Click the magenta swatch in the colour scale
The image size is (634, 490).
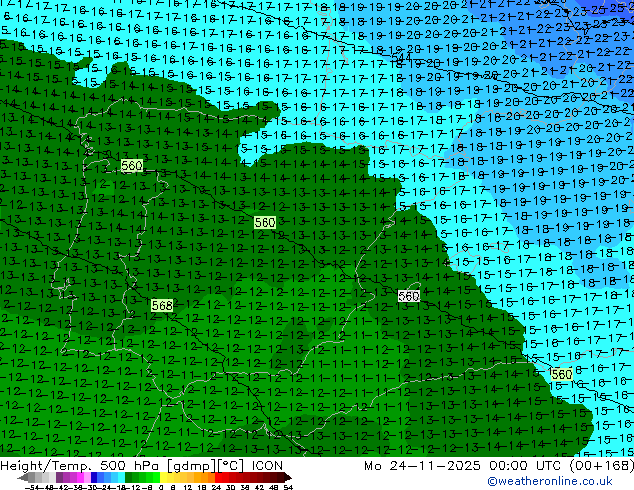pos(80,477)
